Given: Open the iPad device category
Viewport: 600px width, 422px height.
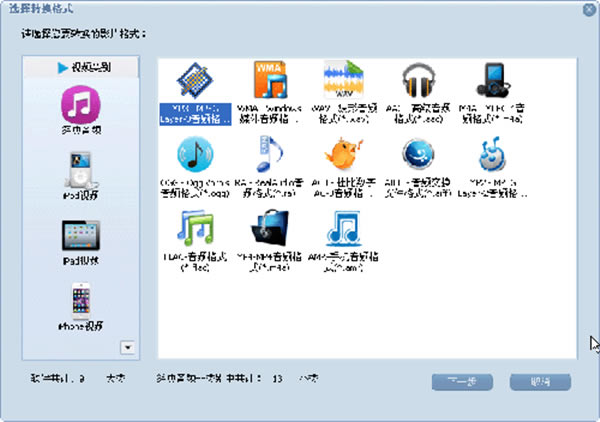Looking at the screenshot, I should pos(81,243).
